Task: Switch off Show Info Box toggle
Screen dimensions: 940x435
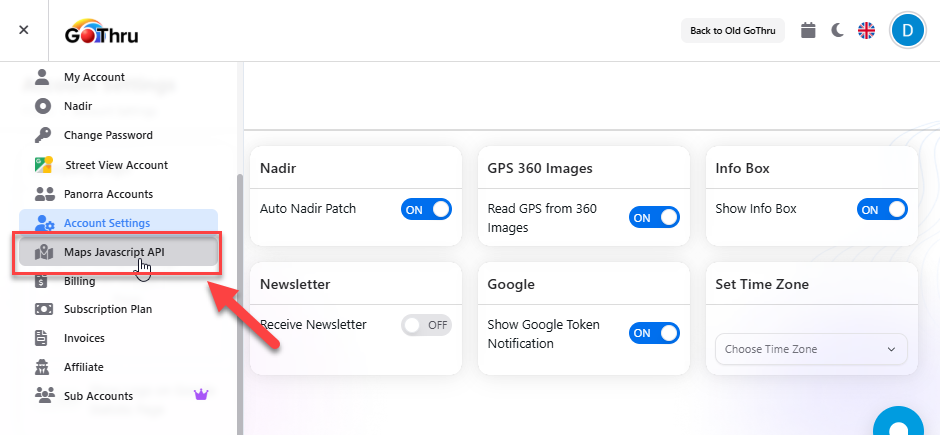Action: (882, 209)
